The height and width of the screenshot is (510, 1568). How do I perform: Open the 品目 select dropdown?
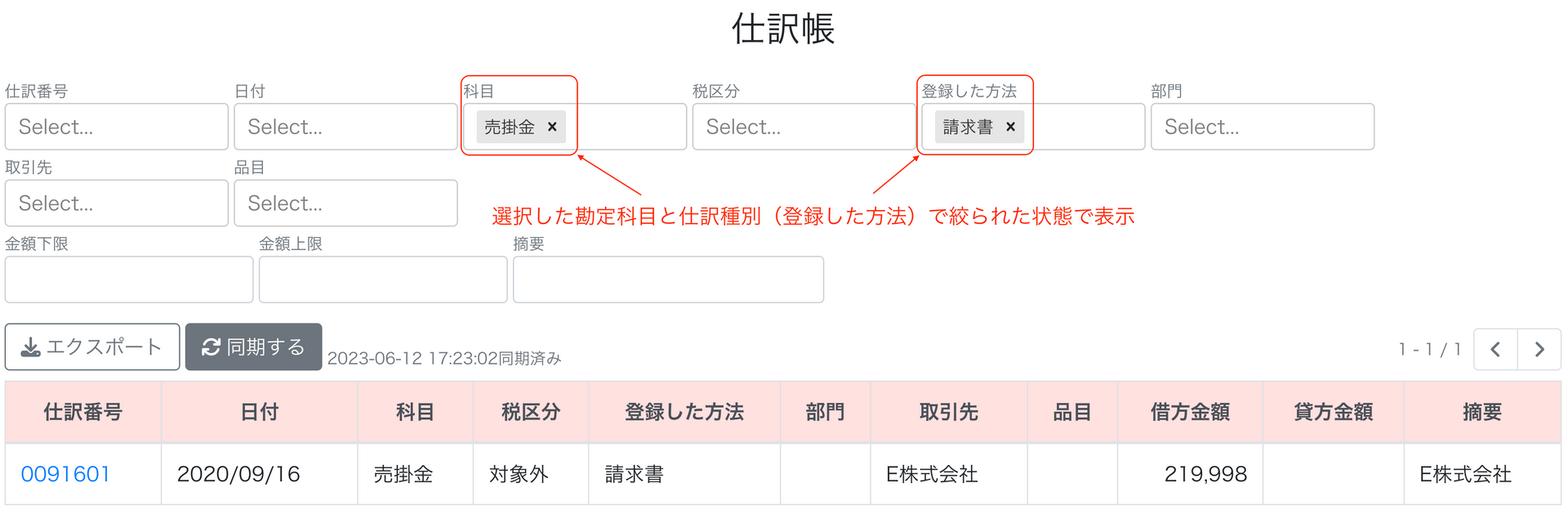click(345, 203)
